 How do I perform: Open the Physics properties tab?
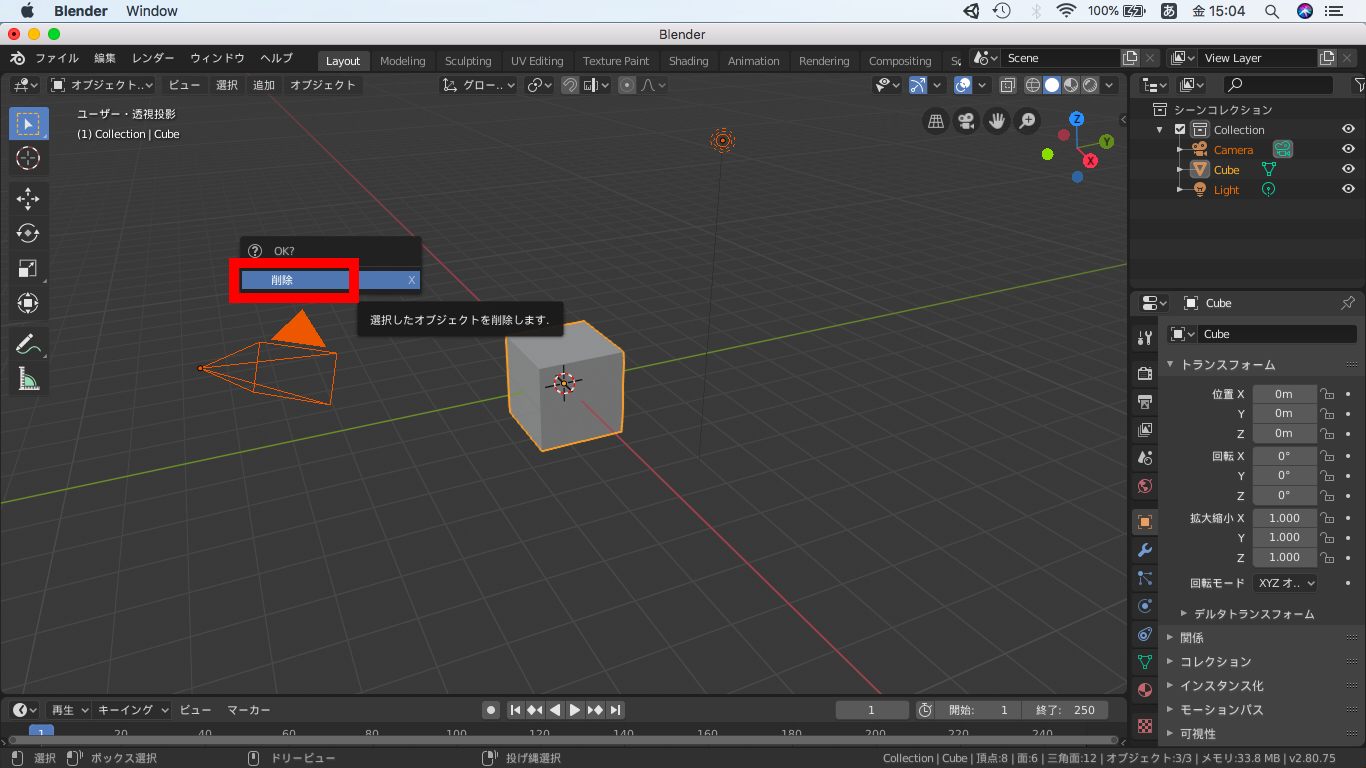1145,606
